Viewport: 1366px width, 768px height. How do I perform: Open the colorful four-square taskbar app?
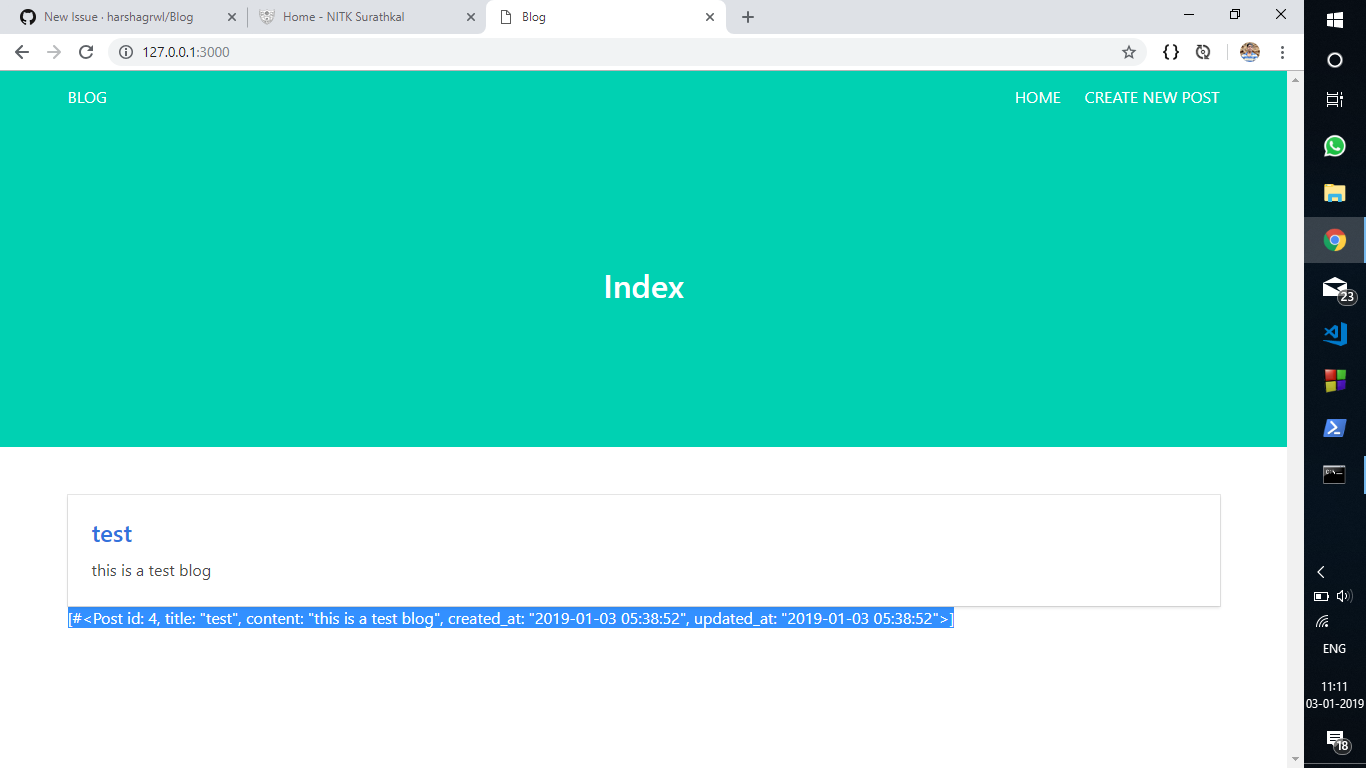(x=1334, y=381)
